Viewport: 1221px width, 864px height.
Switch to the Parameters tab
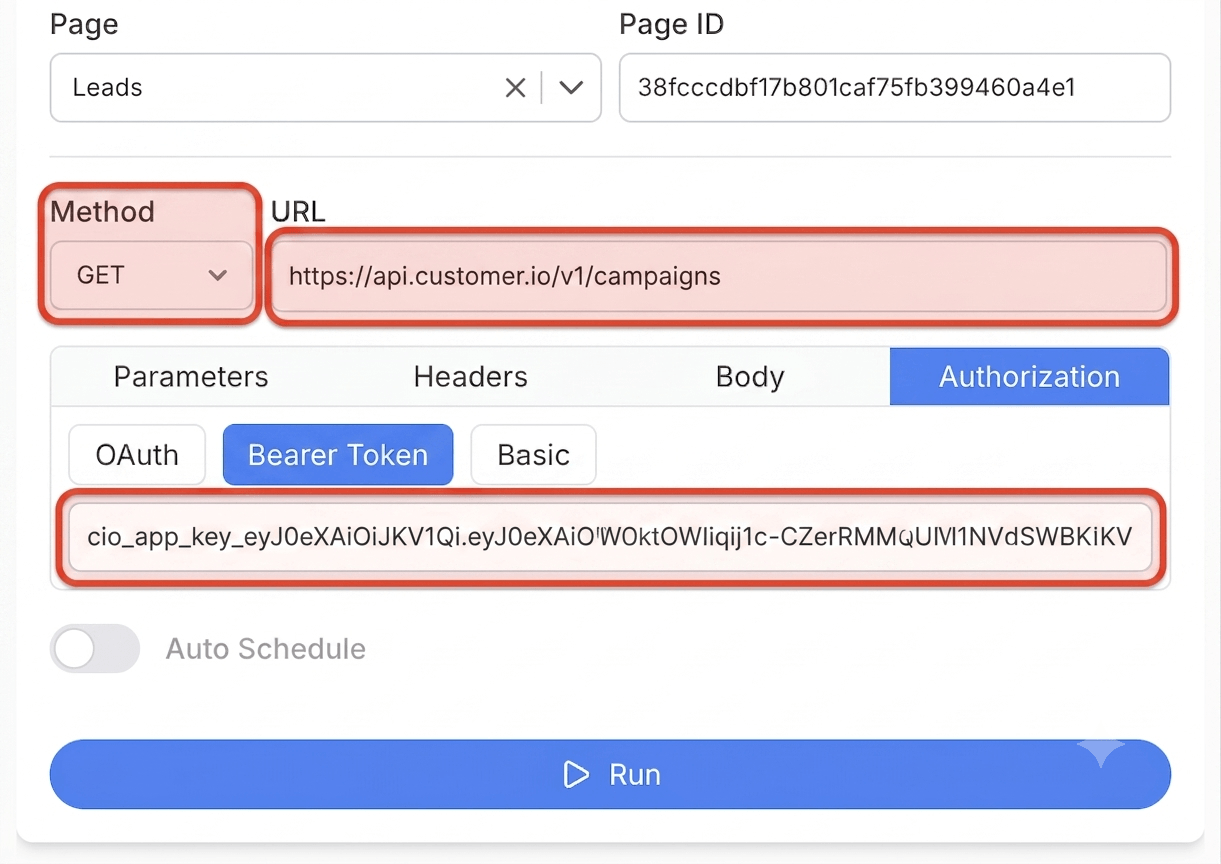pos(191,377)
